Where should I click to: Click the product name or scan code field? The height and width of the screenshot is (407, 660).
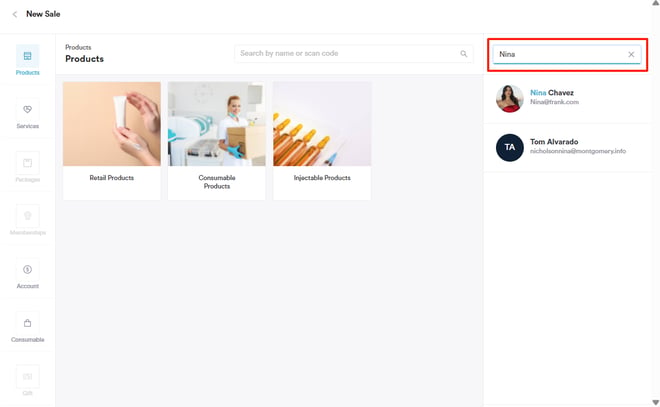[345, 54]
